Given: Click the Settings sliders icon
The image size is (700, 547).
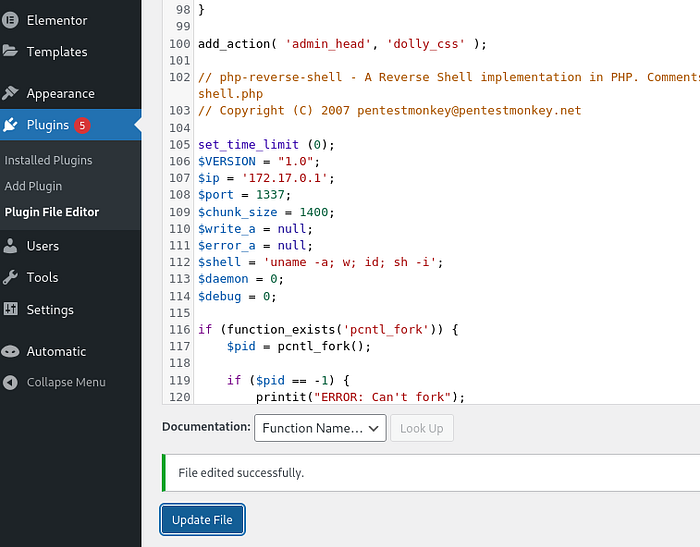Looking at the screenshot, I should coord(10,309).
